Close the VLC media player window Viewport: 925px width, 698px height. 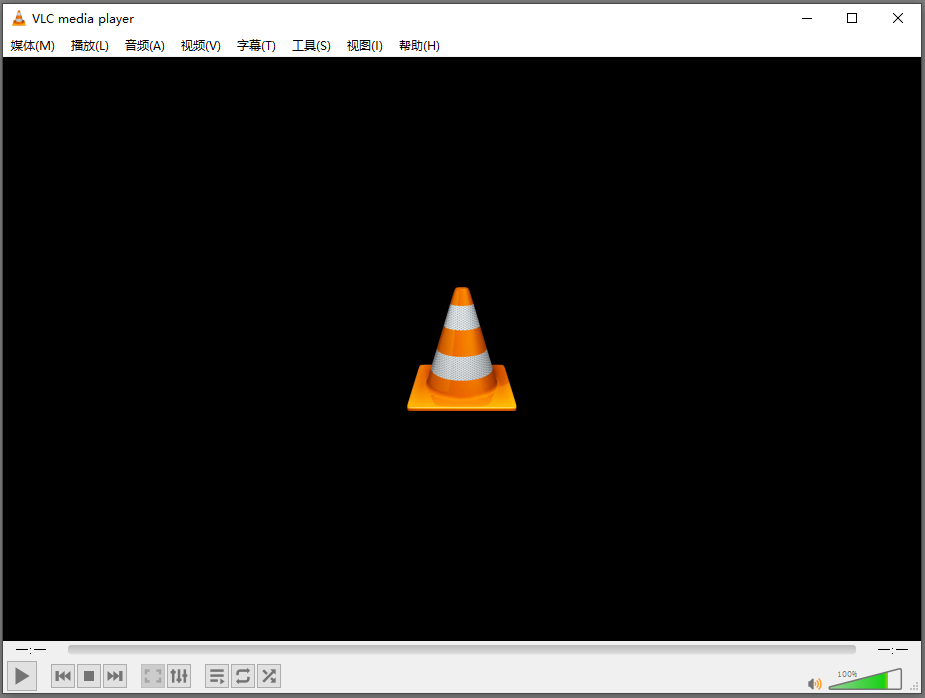click(x=898, y=18)
